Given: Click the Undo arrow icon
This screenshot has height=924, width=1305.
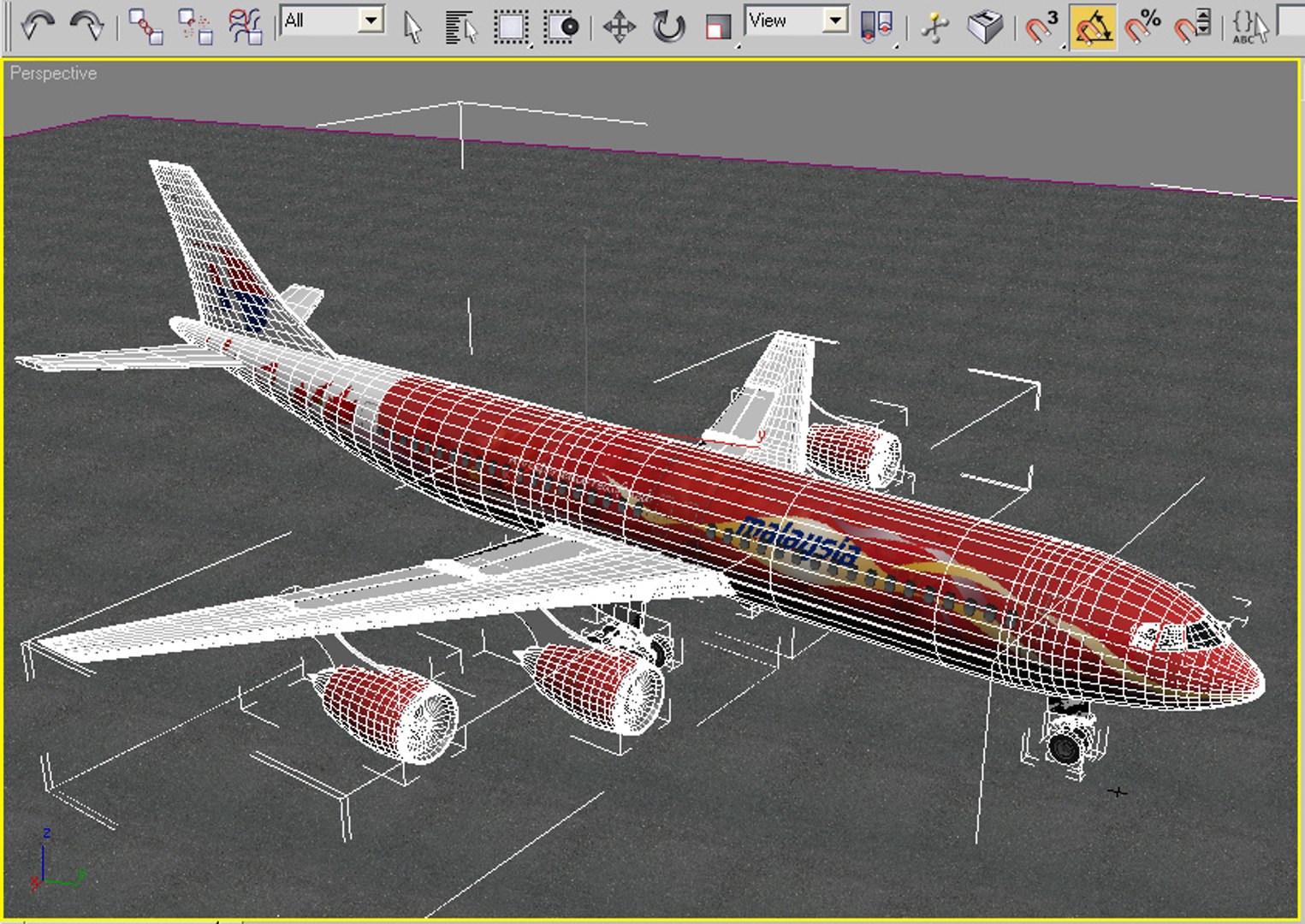Looking at the screenshot, I should pyautogui.click(x=38, y=27).
